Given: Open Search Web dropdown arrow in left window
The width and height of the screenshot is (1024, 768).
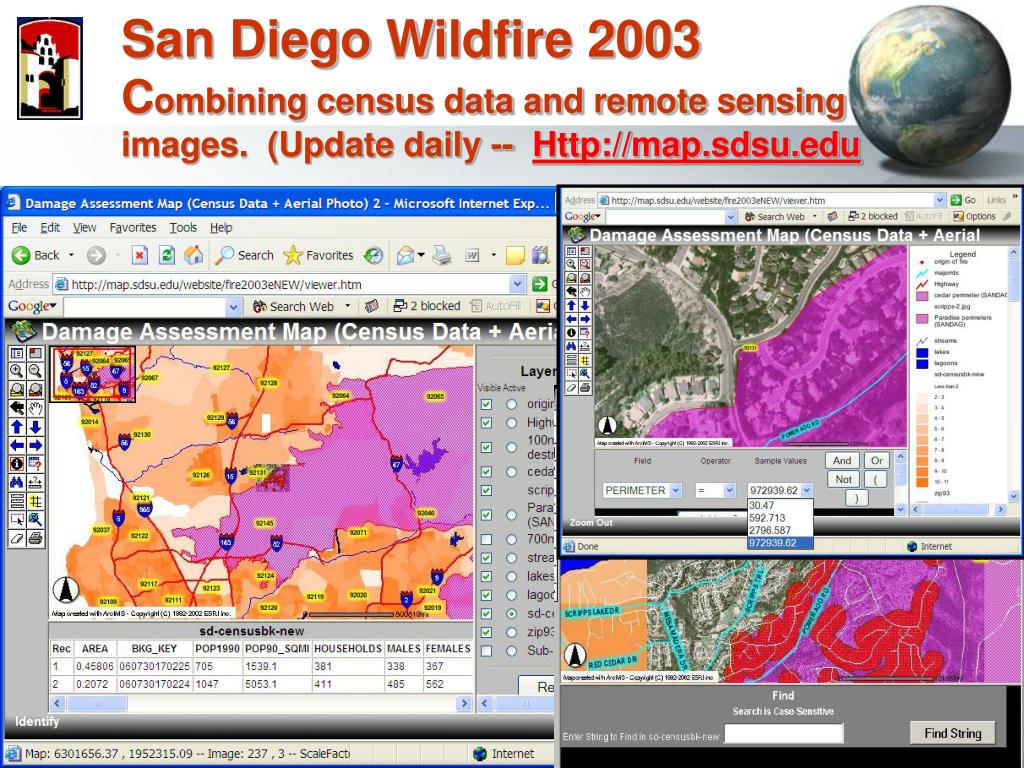Looking at the screenshot, I should (347, 306).
